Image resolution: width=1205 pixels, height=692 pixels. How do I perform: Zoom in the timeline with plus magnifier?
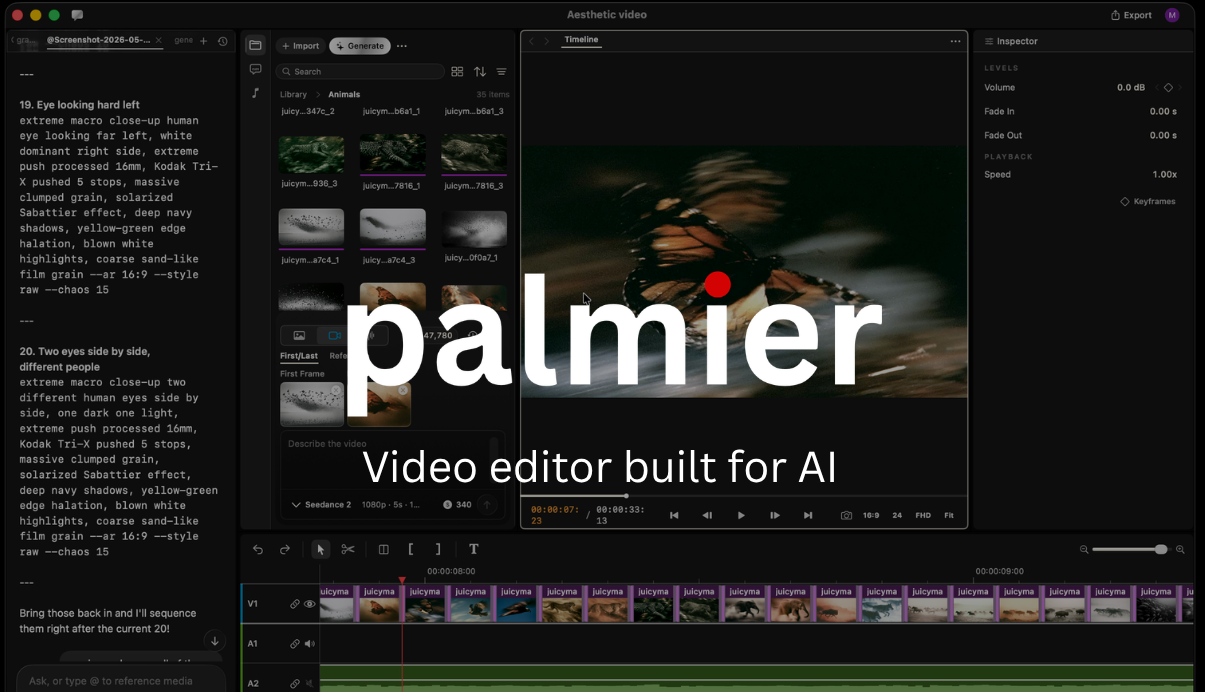(1180, 549)
